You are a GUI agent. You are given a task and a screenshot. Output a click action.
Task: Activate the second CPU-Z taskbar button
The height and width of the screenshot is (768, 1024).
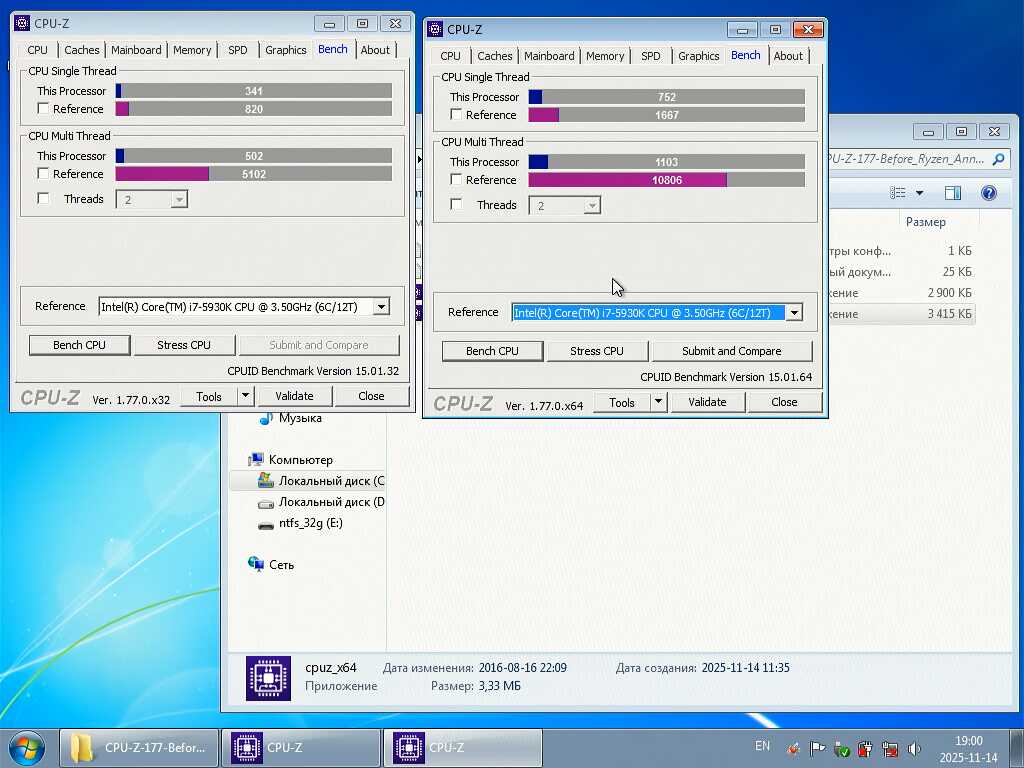[x=462, y=748]
